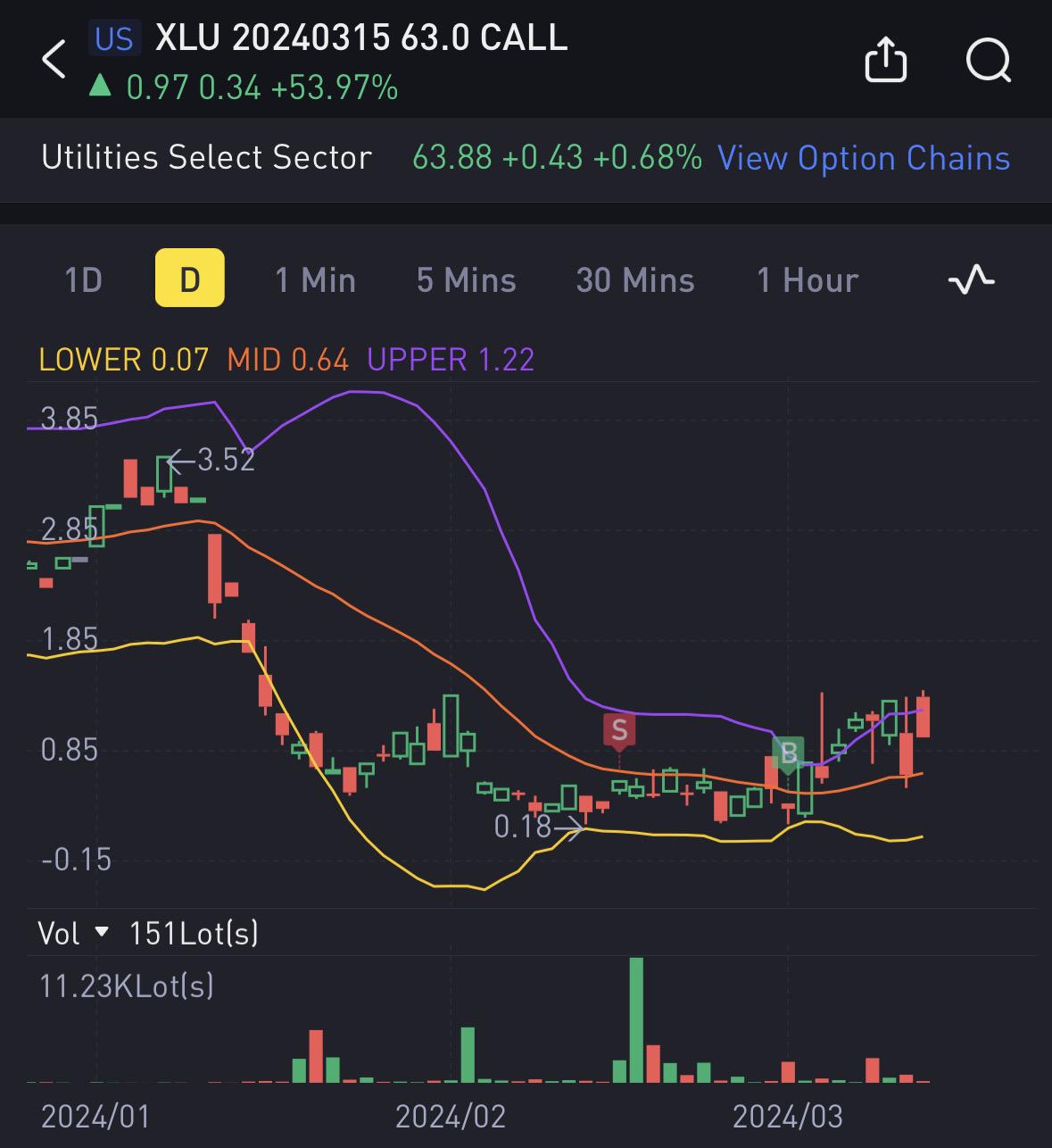Switch to the 5 Mins timeframe
The image size is (1052, 1148).
coord(467,280)
